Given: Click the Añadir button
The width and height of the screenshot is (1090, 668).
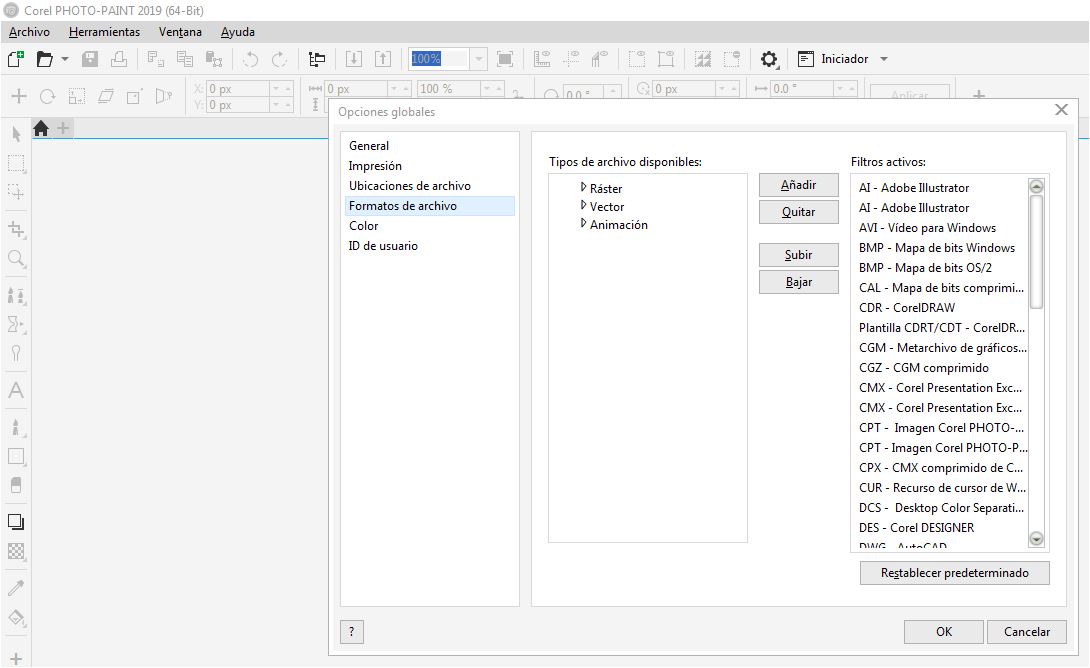Looking at the screenshot, I should click(799, 185).
